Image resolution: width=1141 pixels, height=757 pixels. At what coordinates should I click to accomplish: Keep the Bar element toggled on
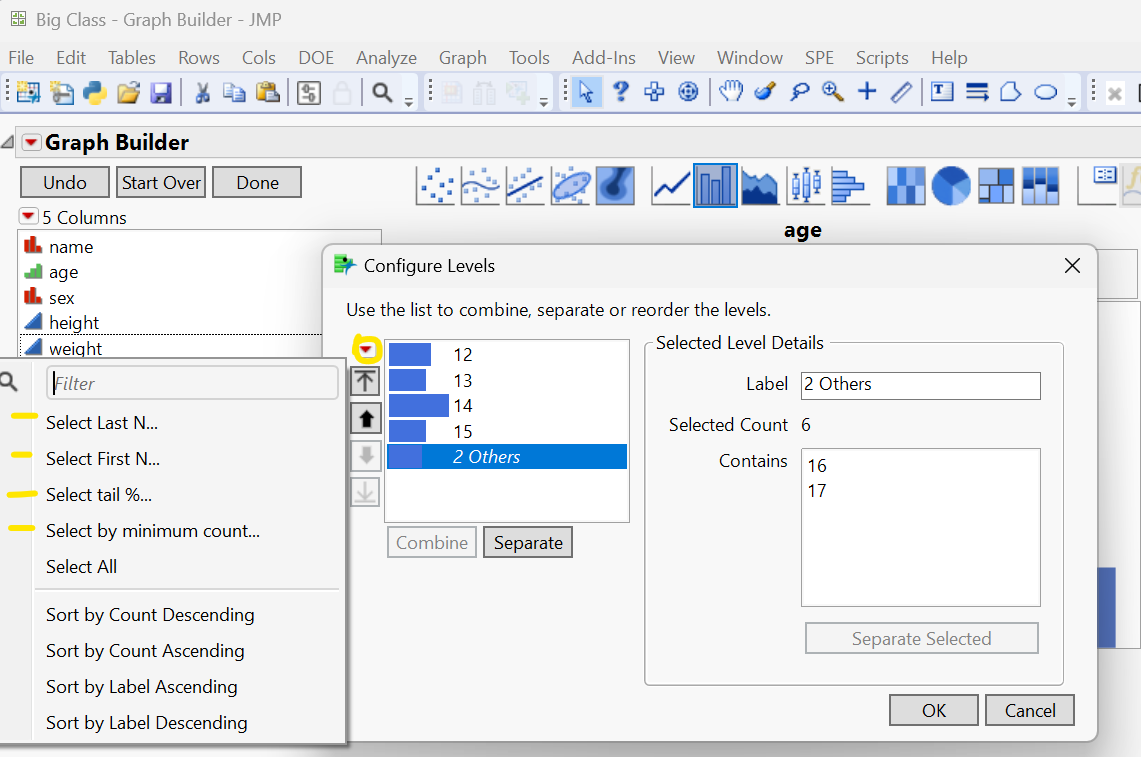(715, 185)
